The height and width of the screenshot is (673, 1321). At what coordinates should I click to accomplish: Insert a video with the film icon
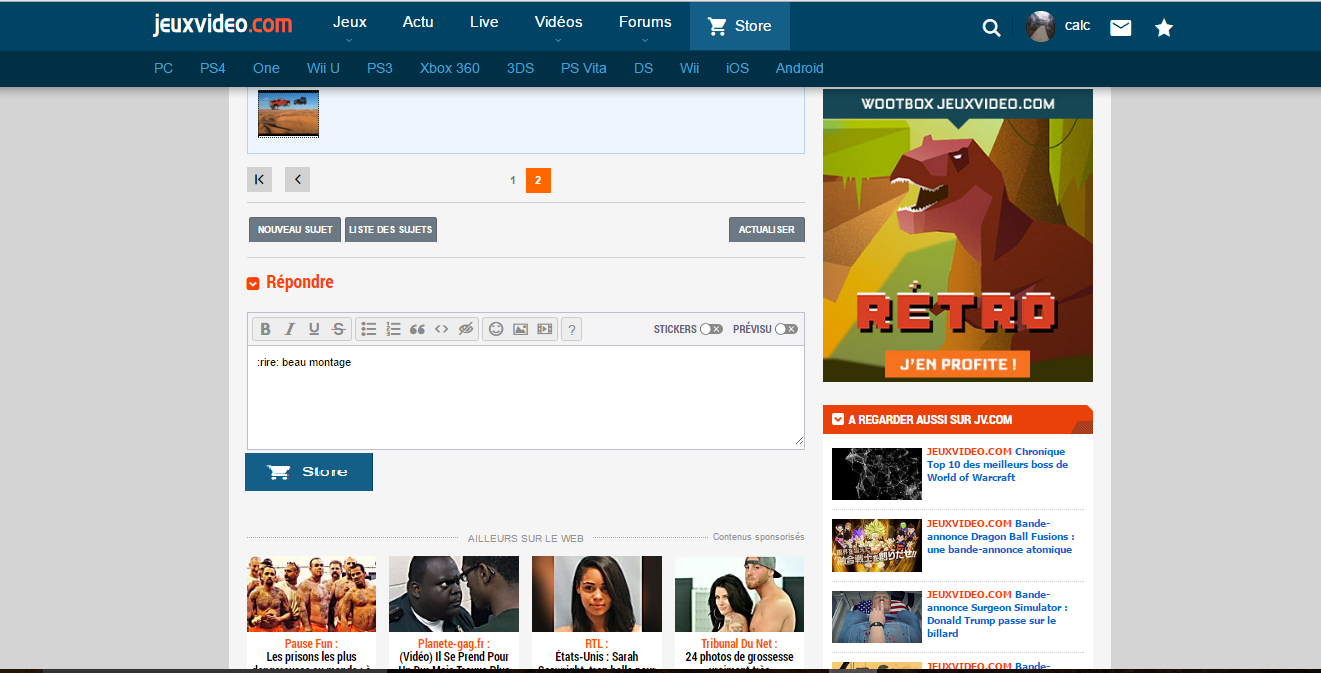click(x=544, y=329)
